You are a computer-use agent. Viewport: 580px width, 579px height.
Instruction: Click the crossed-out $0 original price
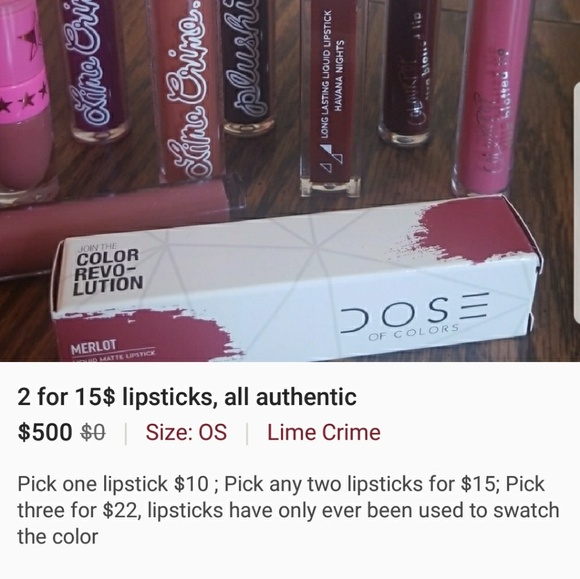tap(93, 432)
